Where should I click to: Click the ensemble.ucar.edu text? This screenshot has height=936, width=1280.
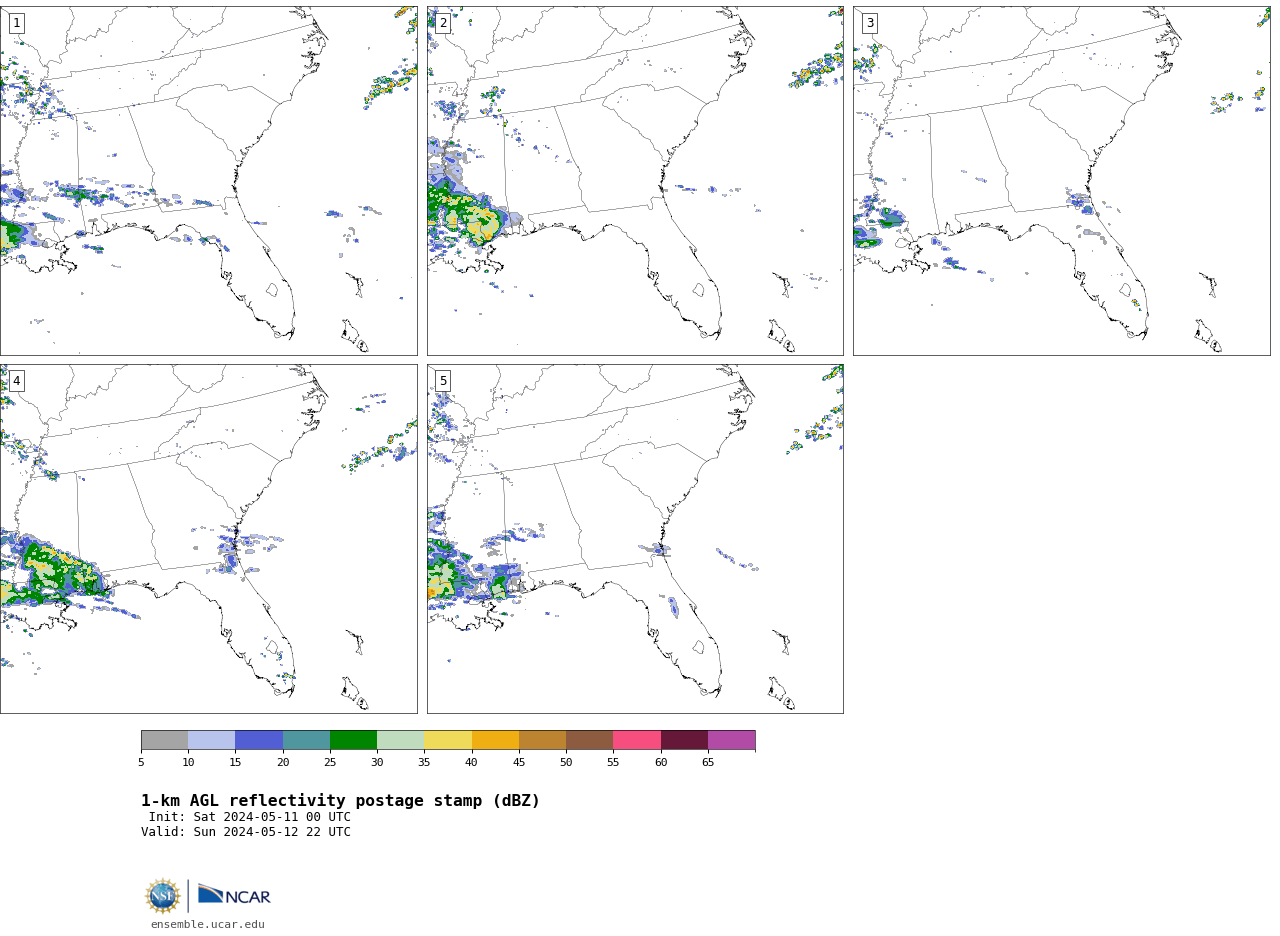click(208, 925)
